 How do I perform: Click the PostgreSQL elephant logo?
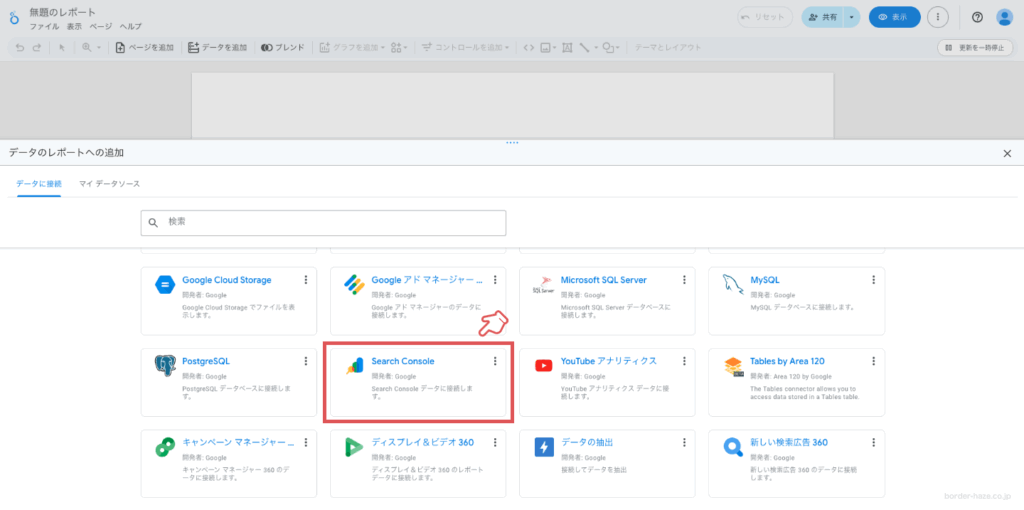(x=165, y=366)
